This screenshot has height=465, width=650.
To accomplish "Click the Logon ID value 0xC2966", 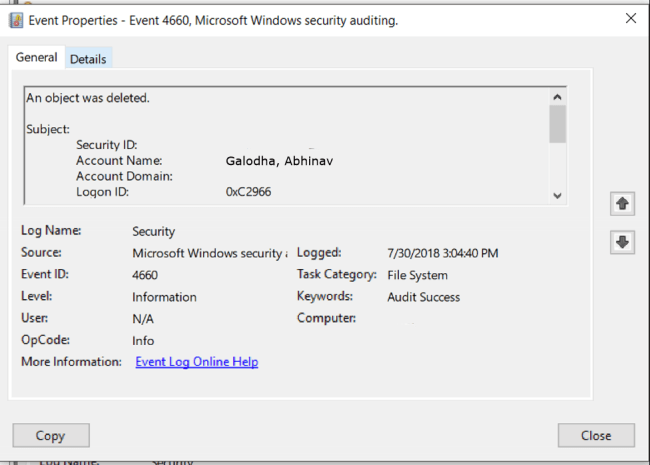I will pos(248,192).
